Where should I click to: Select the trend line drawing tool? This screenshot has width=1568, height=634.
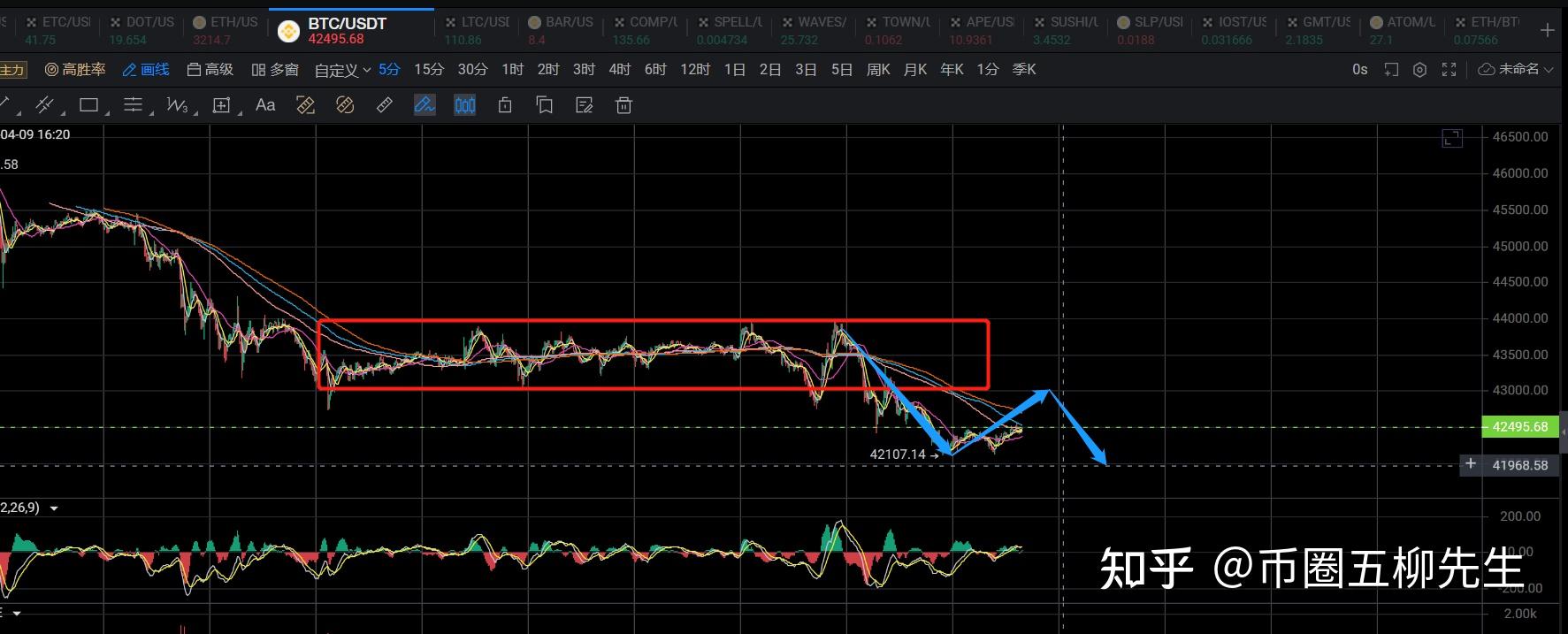click(x=4, y=104)
